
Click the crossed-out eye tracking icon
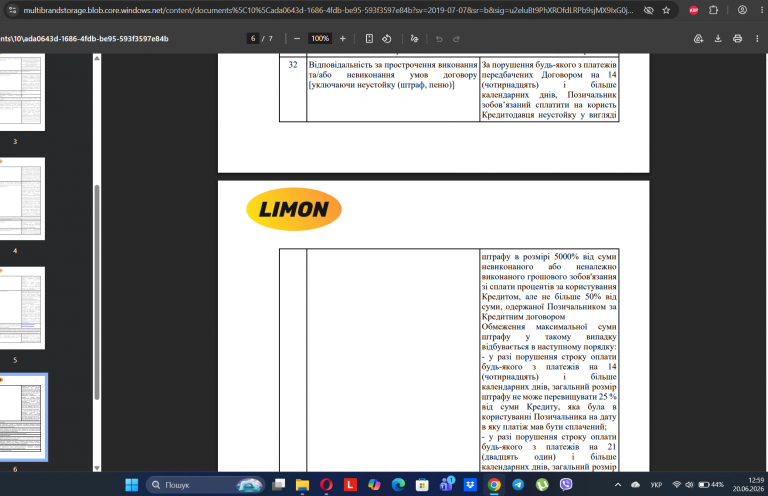point(648,10)
